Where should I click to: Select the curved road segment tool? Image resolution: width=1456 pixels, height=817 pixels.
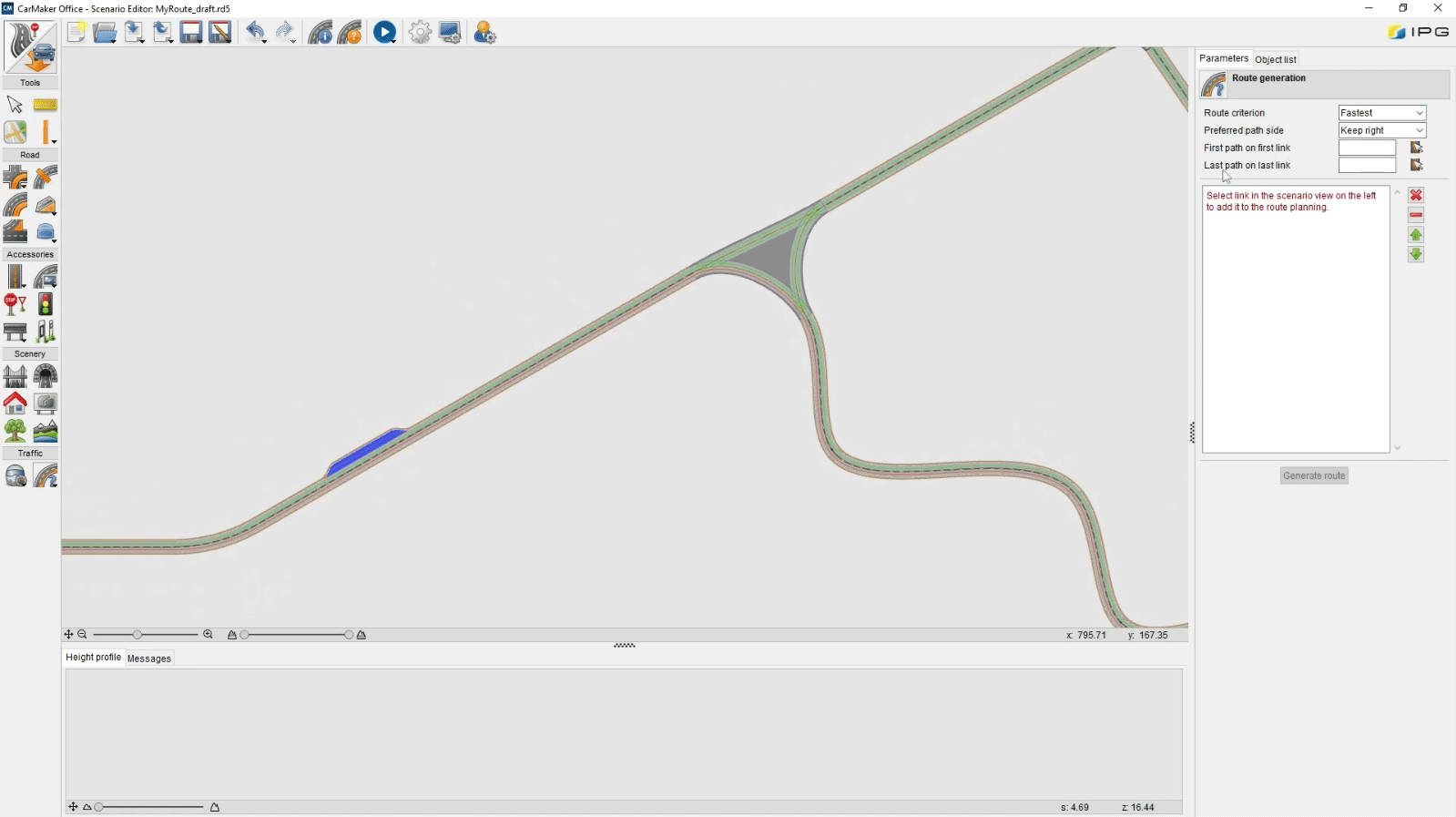[15, 205]
